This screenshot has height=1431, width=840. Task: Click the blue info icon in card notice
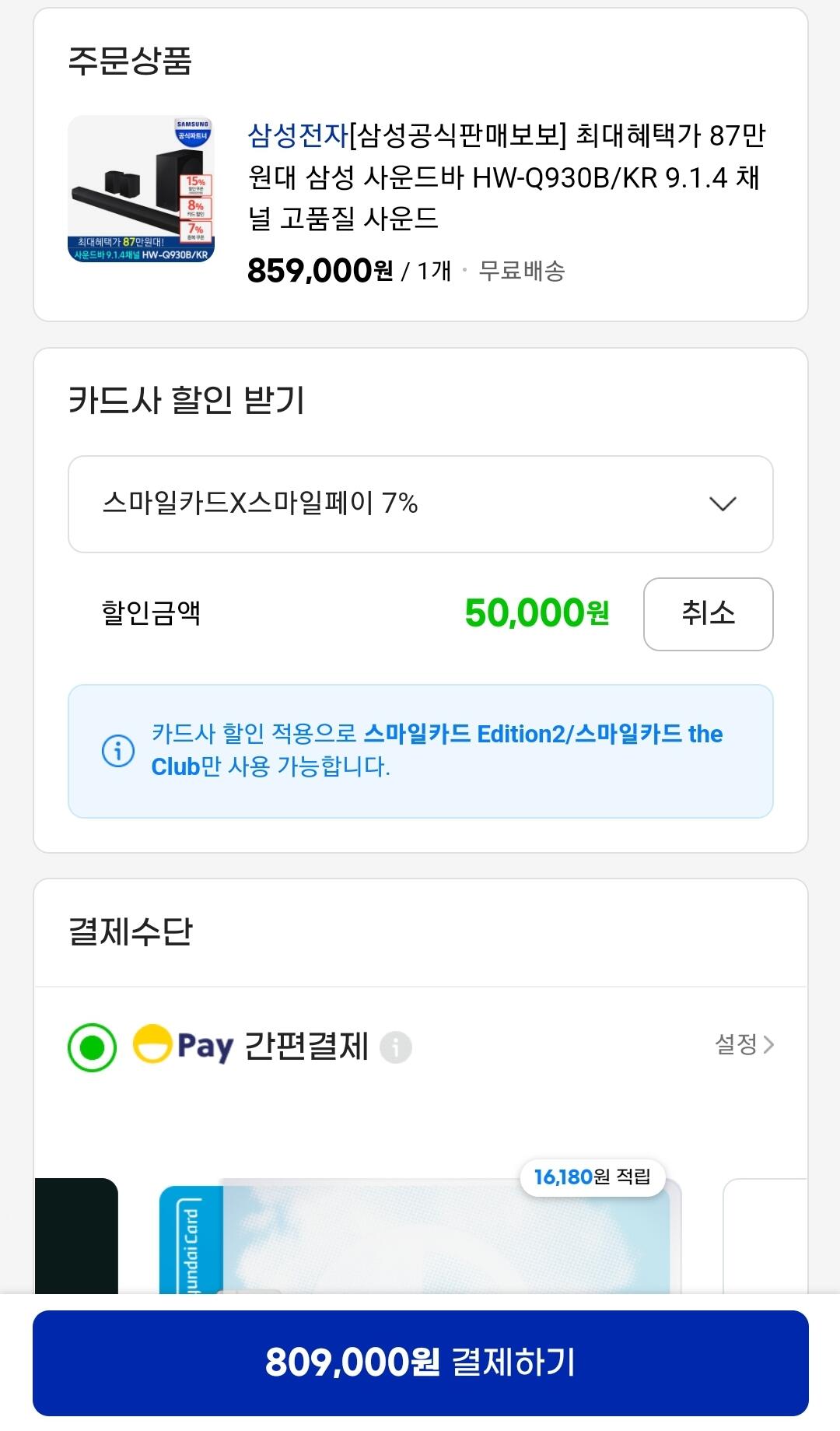(118, 751)
